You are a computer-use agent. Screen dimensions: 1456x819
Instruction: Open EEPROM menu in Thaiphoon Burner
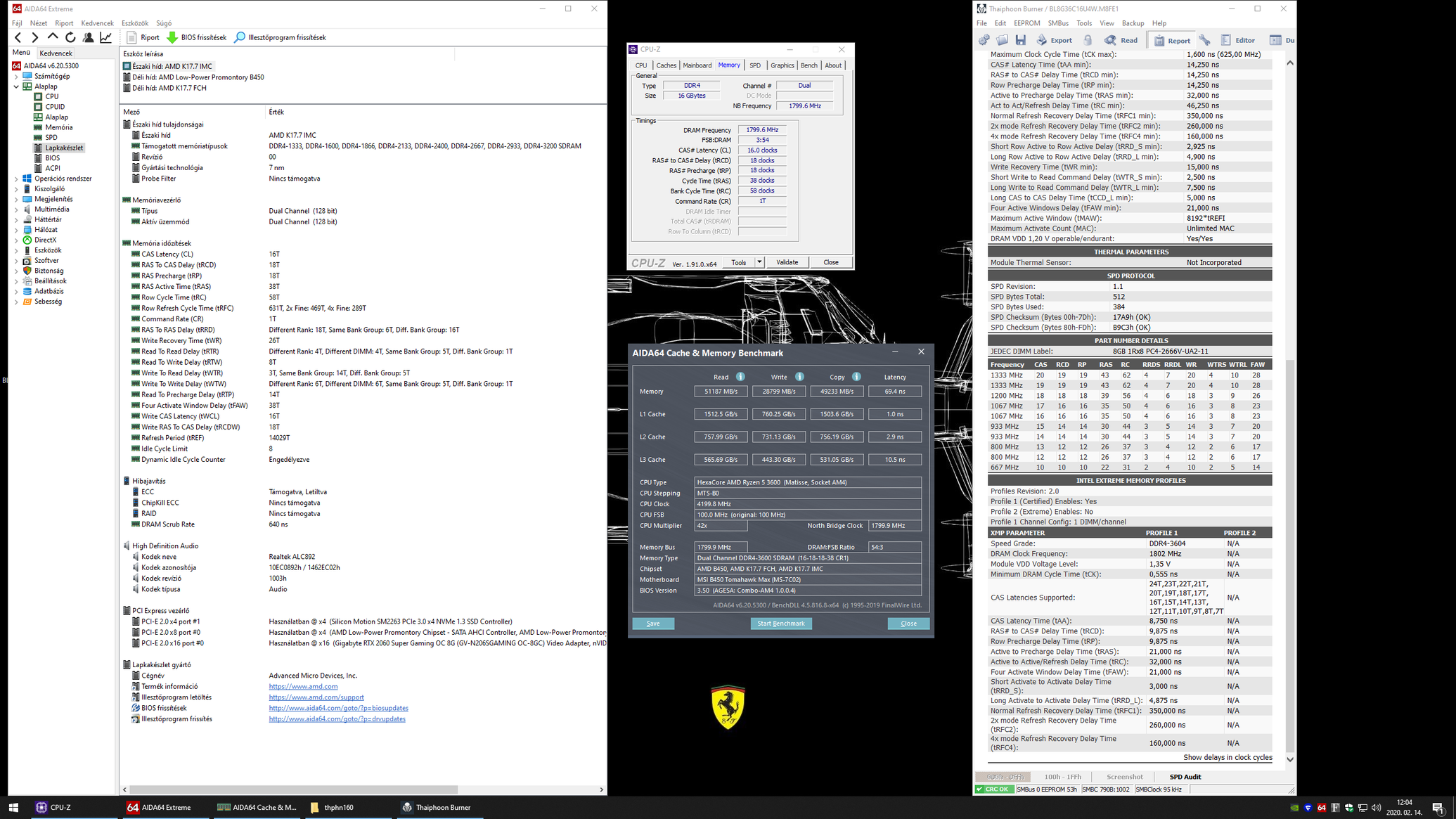(1026, 23)
